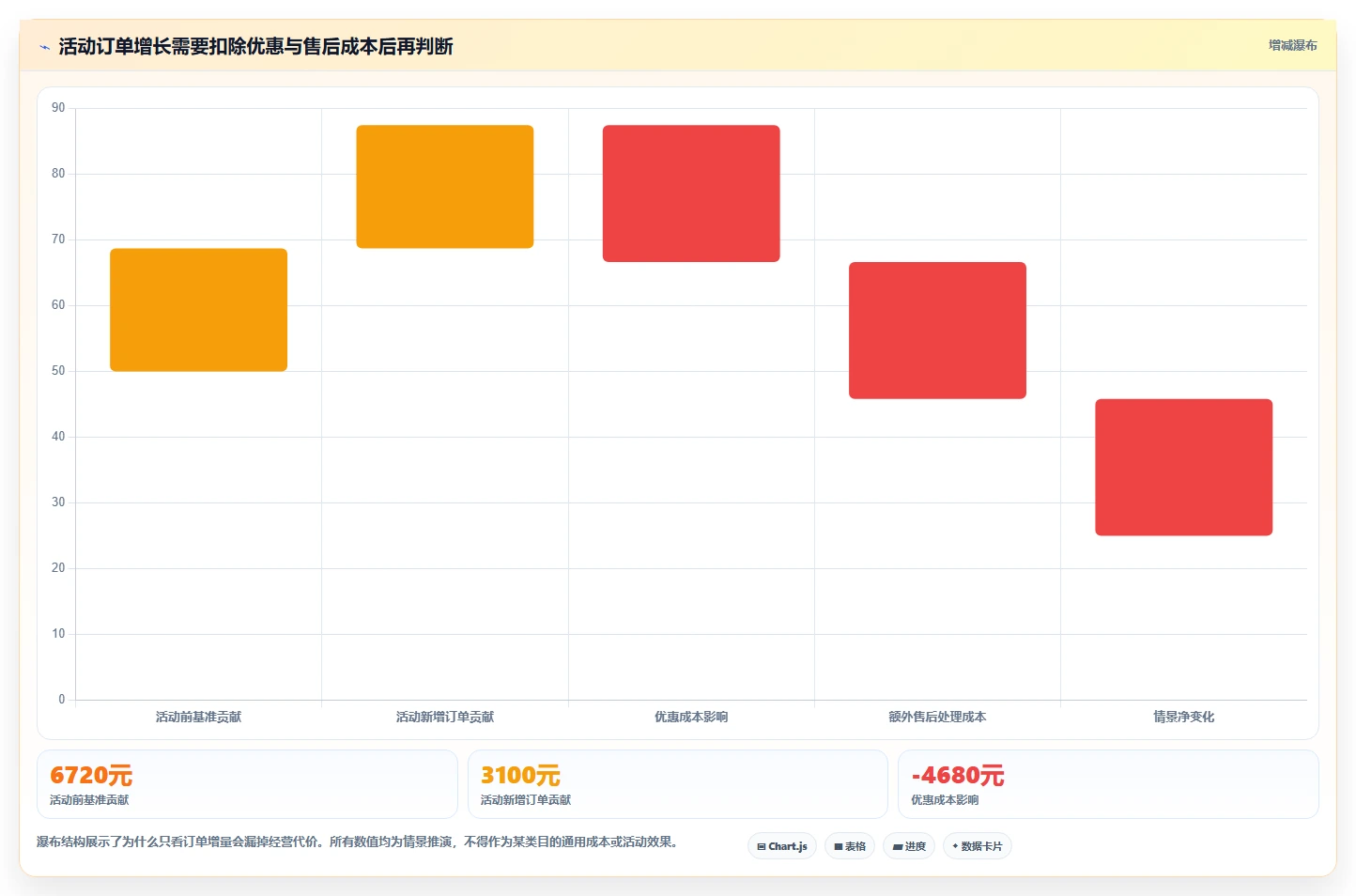Screen dimensions: 1356x896
Task: Click axis label 优惠成本影响 under the chart
Action: coord(691,717)
